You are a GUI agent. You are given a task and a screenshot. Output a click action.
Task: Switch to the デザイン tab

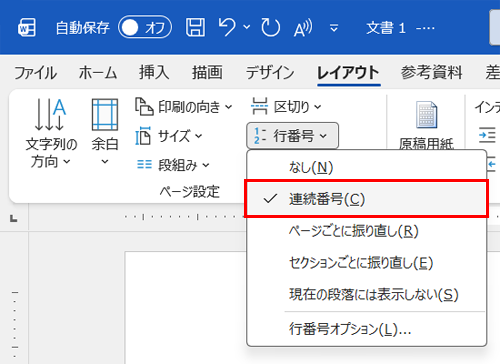[270, 73]
